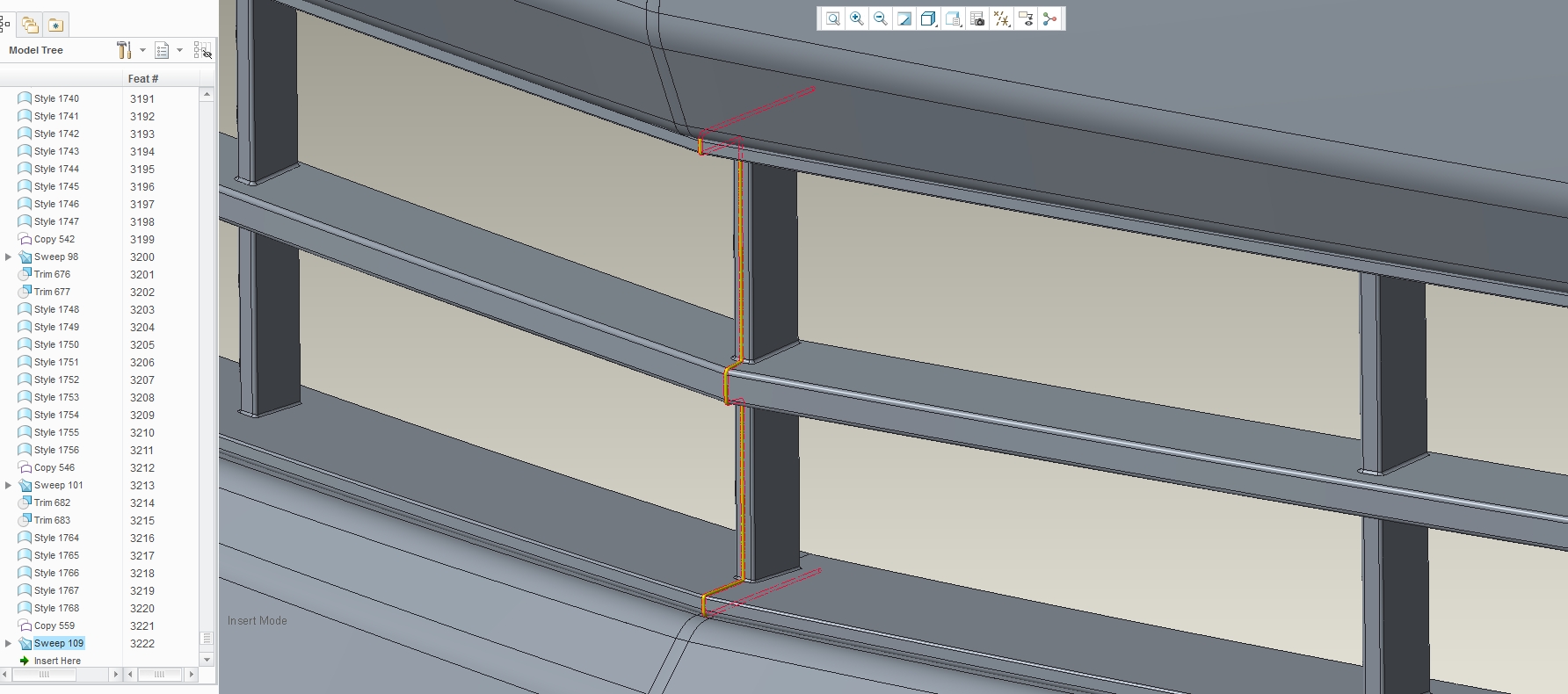Click the tree vertical scrollbar thumb
1568x694 pixels.
click(207, 639)
